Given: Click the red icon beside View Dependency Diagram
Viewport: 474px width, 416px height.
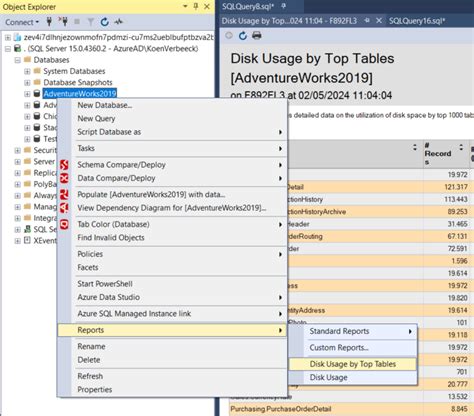Looking at the screenshot, I should point(64,208).
